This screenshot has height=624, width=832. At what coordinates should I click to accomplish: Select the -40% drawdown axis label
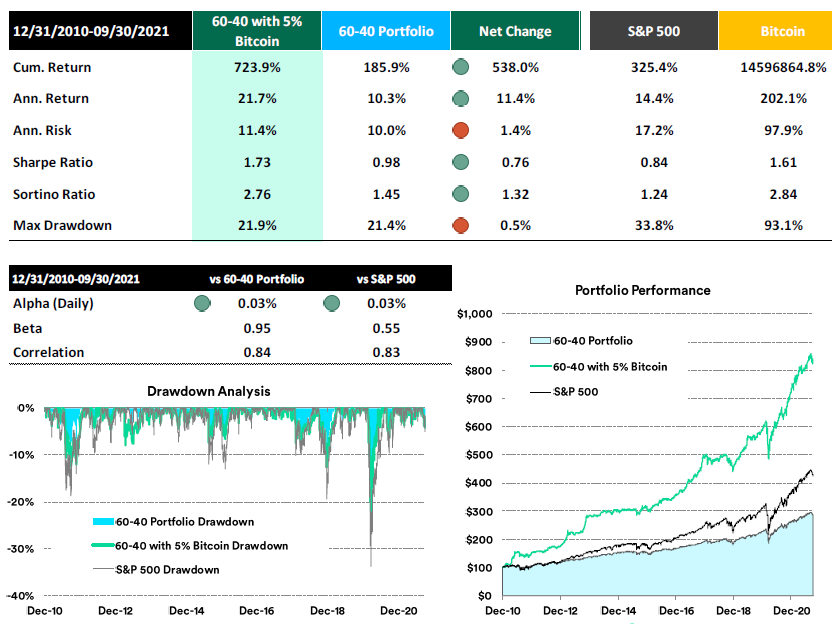21,595
